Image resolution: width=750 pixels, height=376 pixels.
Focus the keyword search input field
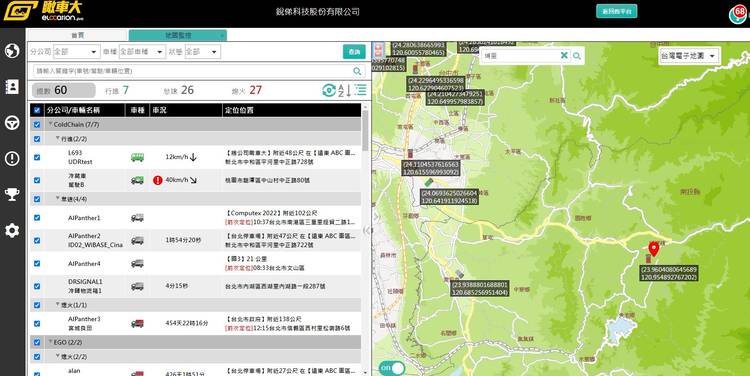click(193, 71)
